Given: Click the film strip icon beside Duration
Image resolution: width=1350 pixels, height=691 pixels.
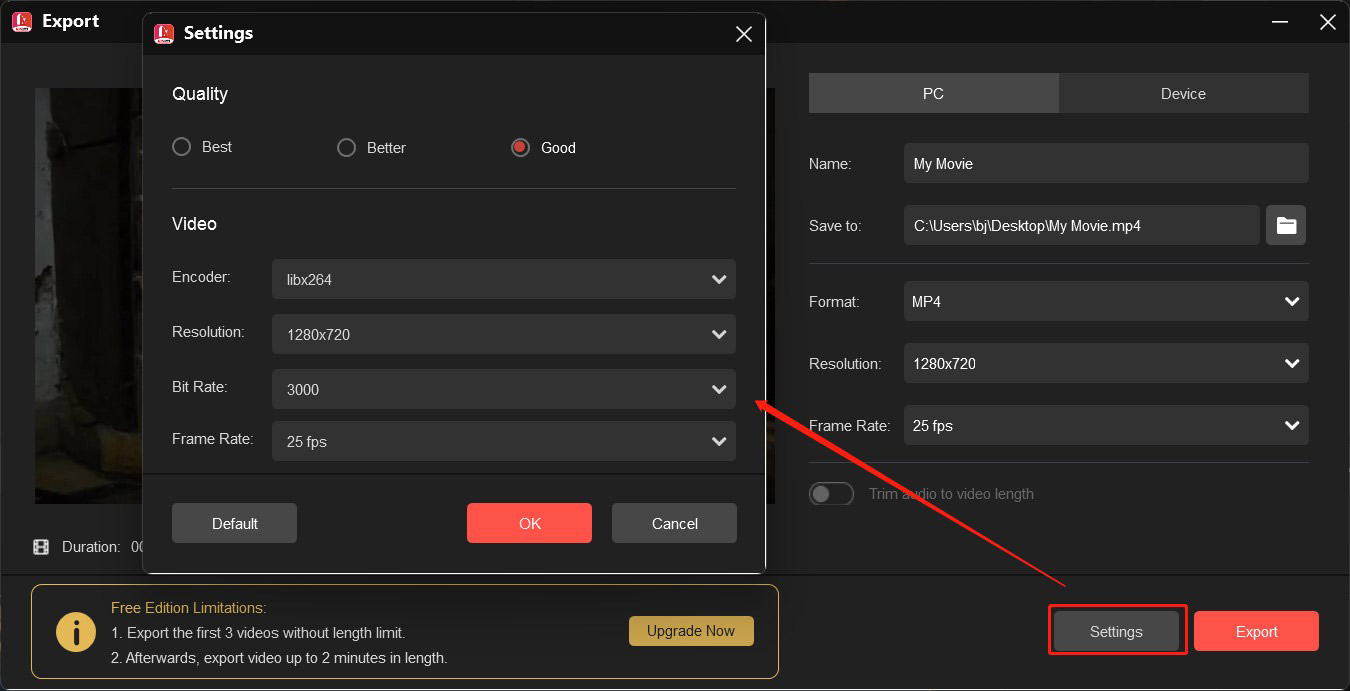Looking at the screenshot, I should point(41,547).
